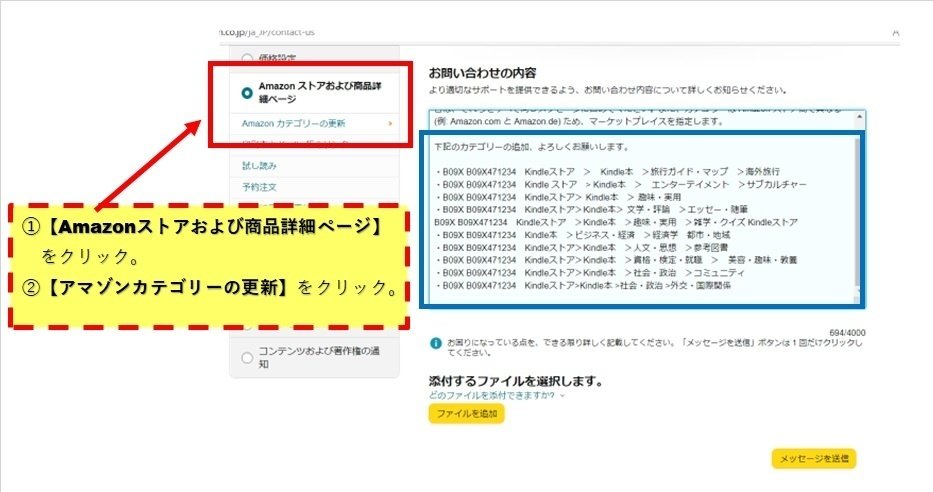Click the メッセージを送信 button
Screen dimensions: 933x492
(814, 459)
